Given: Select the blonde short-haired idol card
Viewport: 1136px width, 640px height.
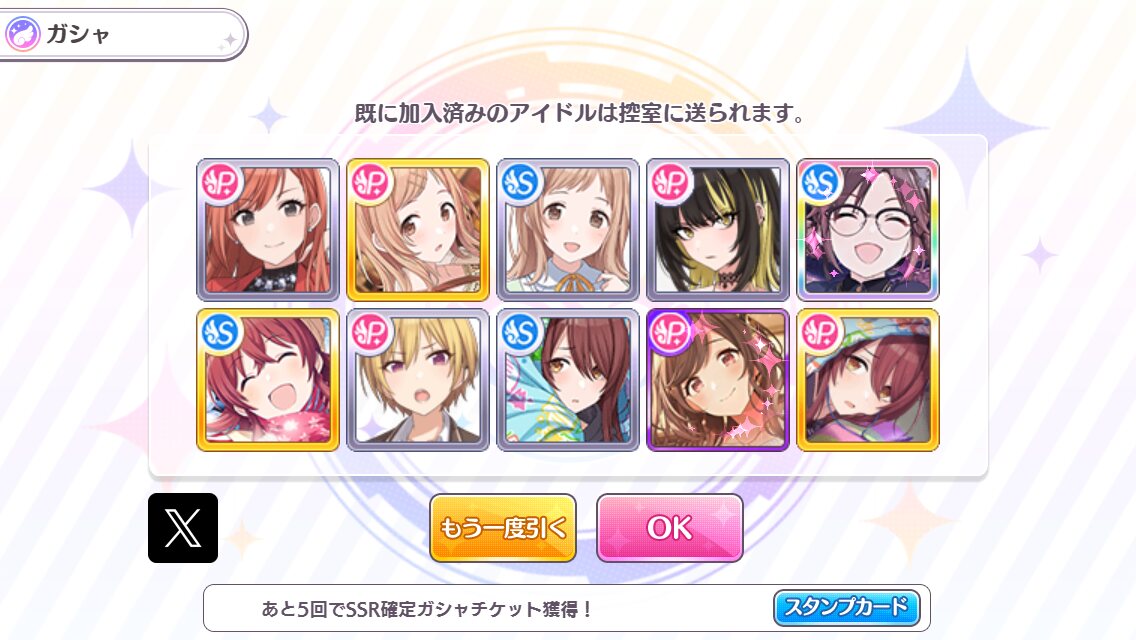Looking at the screenshot, I should point(418,380).
